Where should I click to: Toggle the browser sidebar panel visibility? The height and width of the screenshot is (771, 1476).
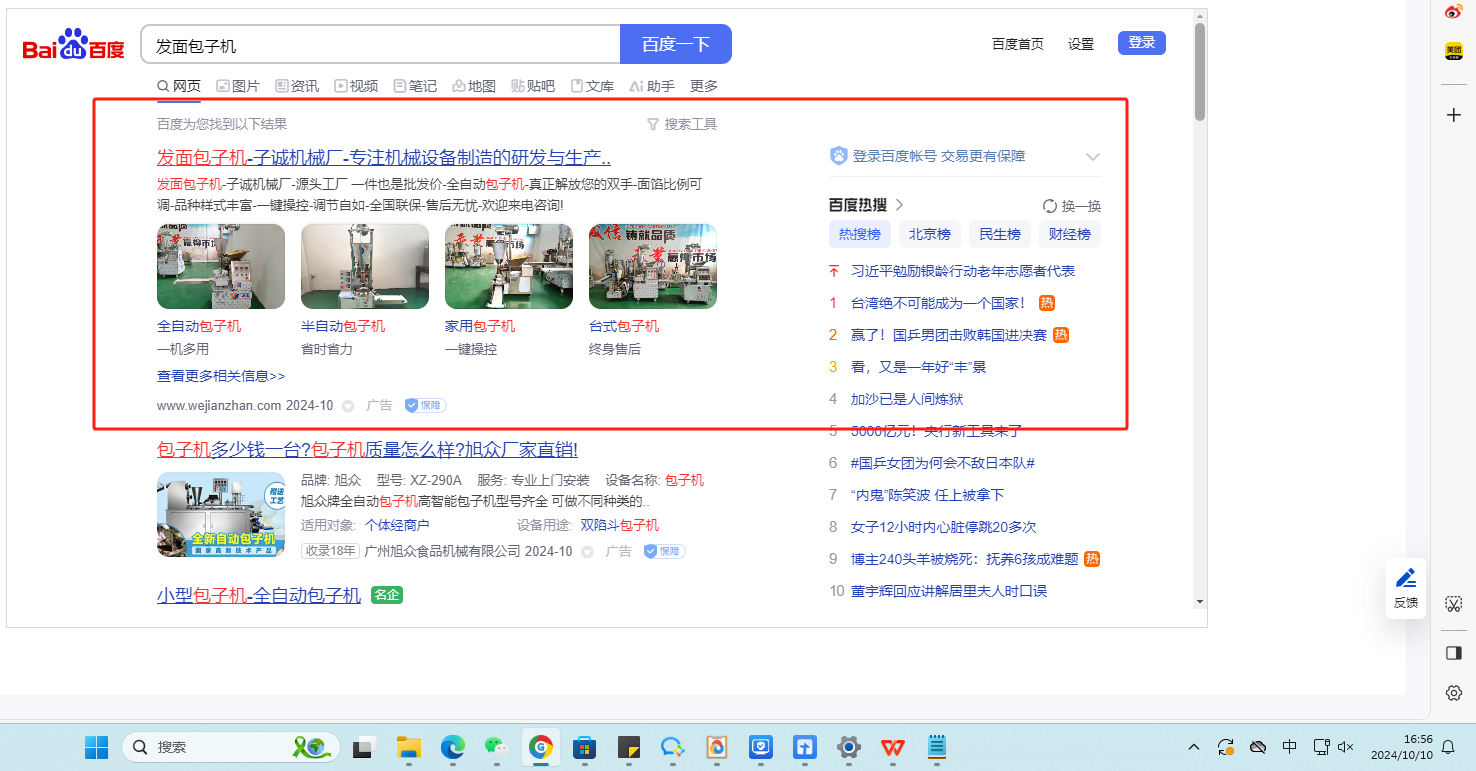point(1454,653)
